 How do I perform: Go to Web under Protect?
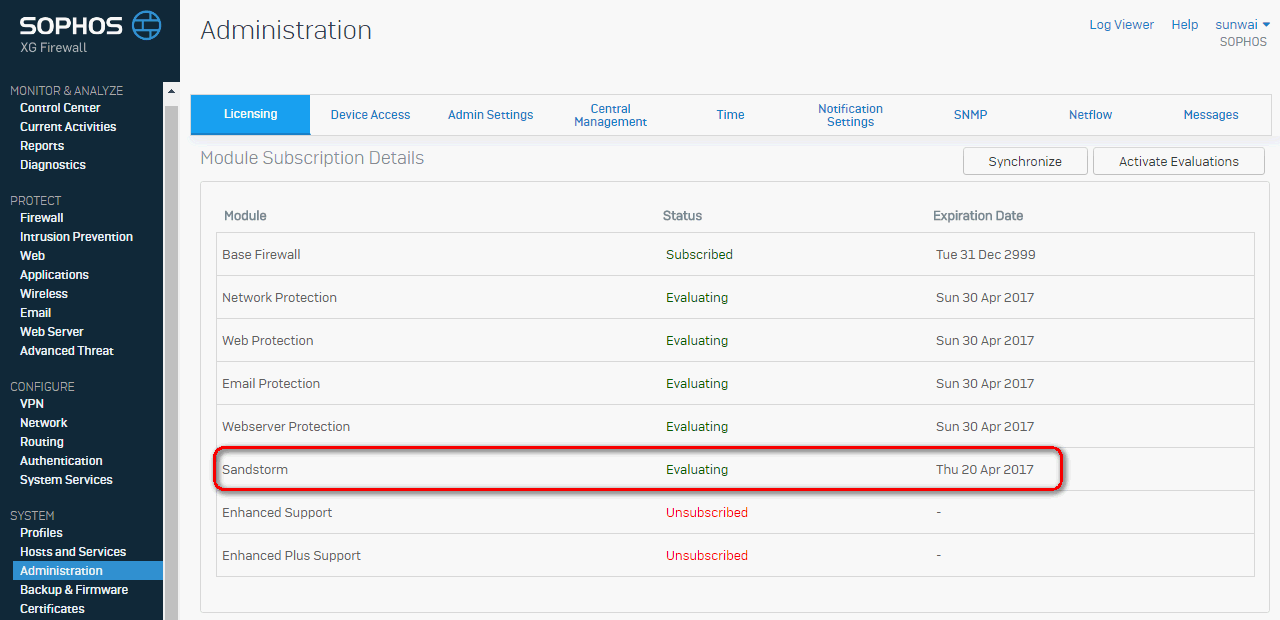pos(32,256)
